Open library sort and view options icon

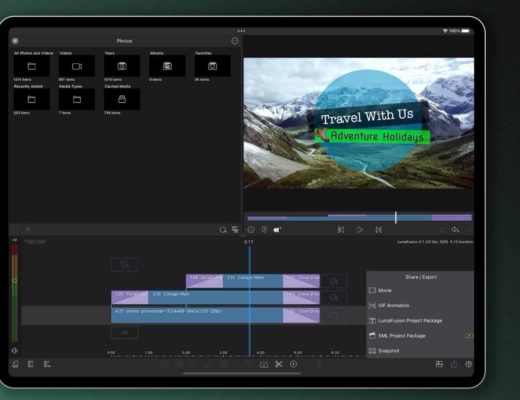pos(235,229)
